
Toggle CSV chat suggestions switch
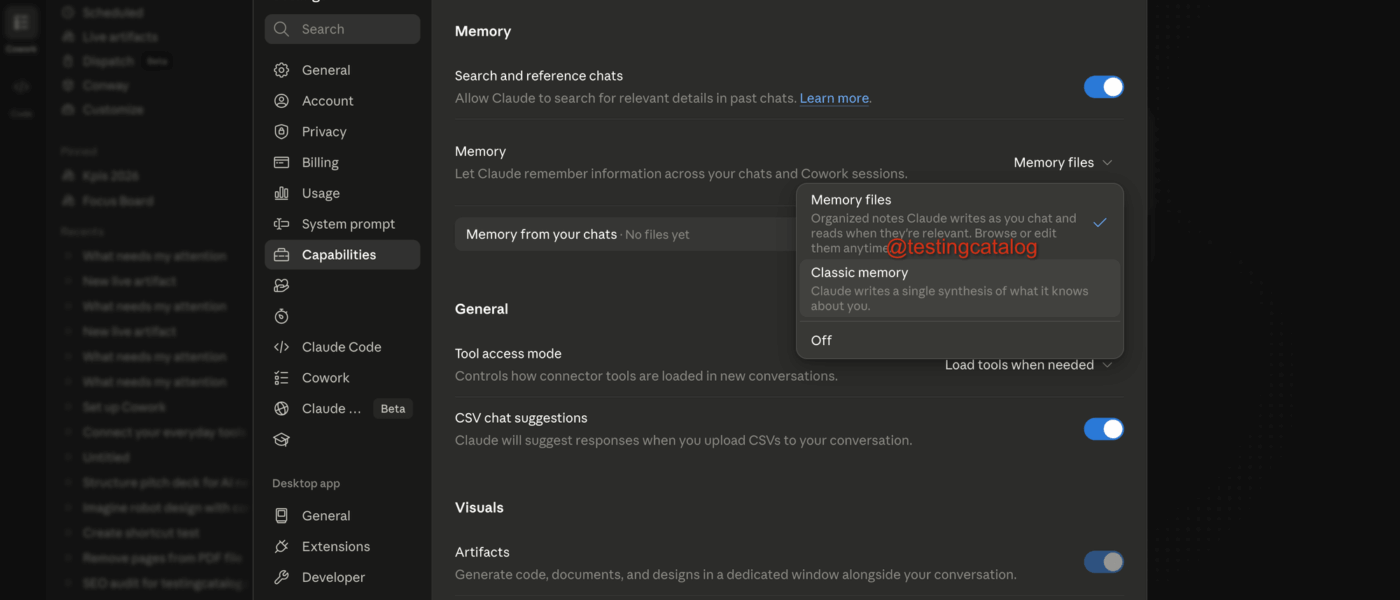coord(1104,429)
